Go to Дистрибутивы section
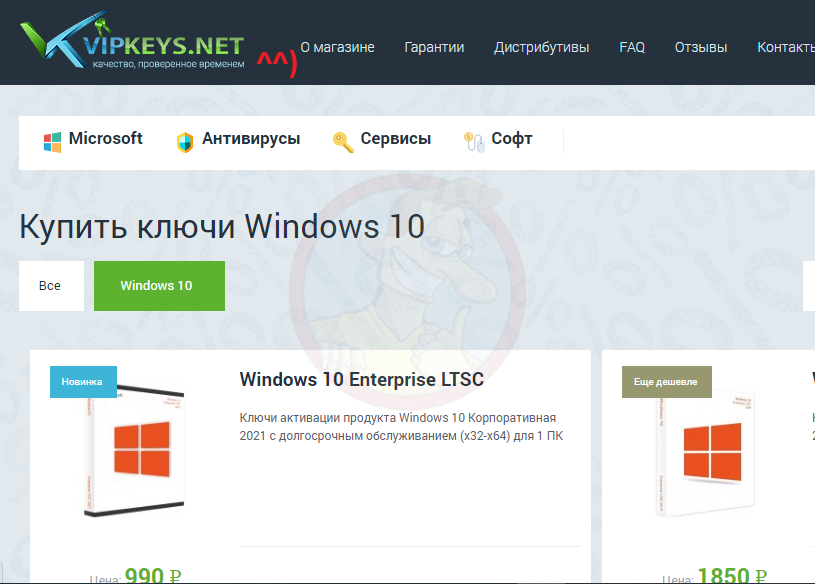Image resolution: width=815 pixels, height=584 pixels. click(542, 47)
